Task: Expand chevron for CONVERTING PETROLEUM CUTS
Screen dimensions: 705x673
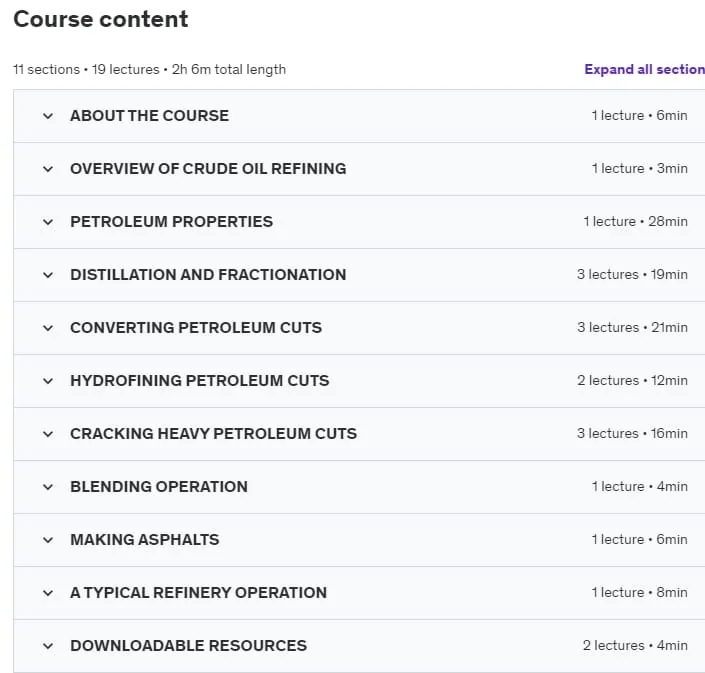Action: 48,328
